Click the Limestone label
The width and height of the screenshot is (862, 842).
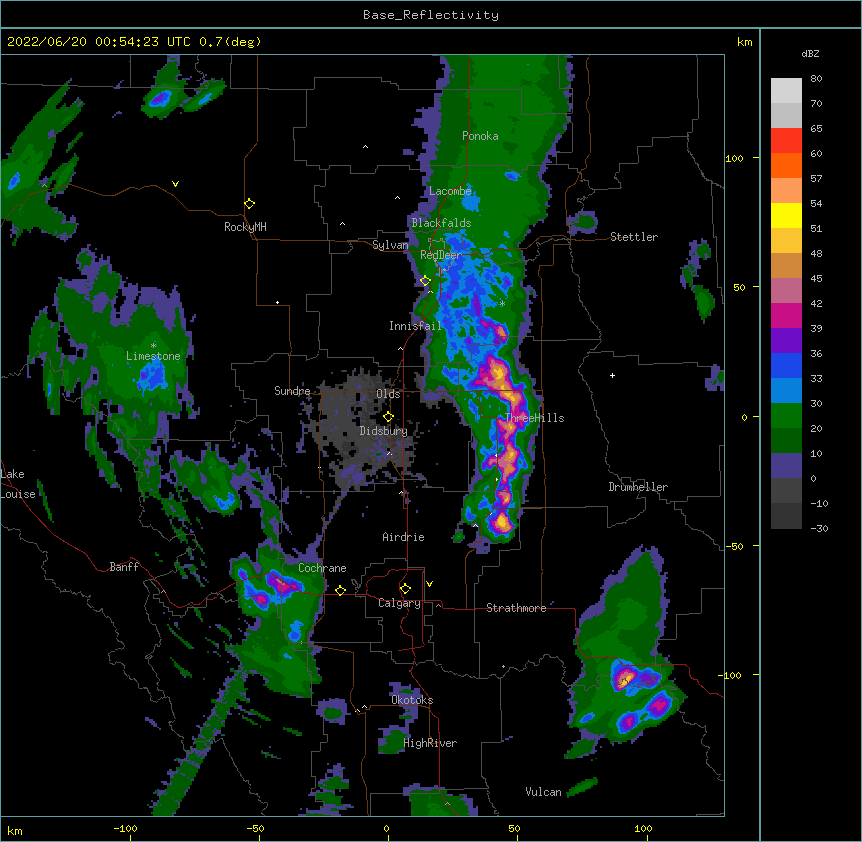pyautogui.click(x=153, y=356)
